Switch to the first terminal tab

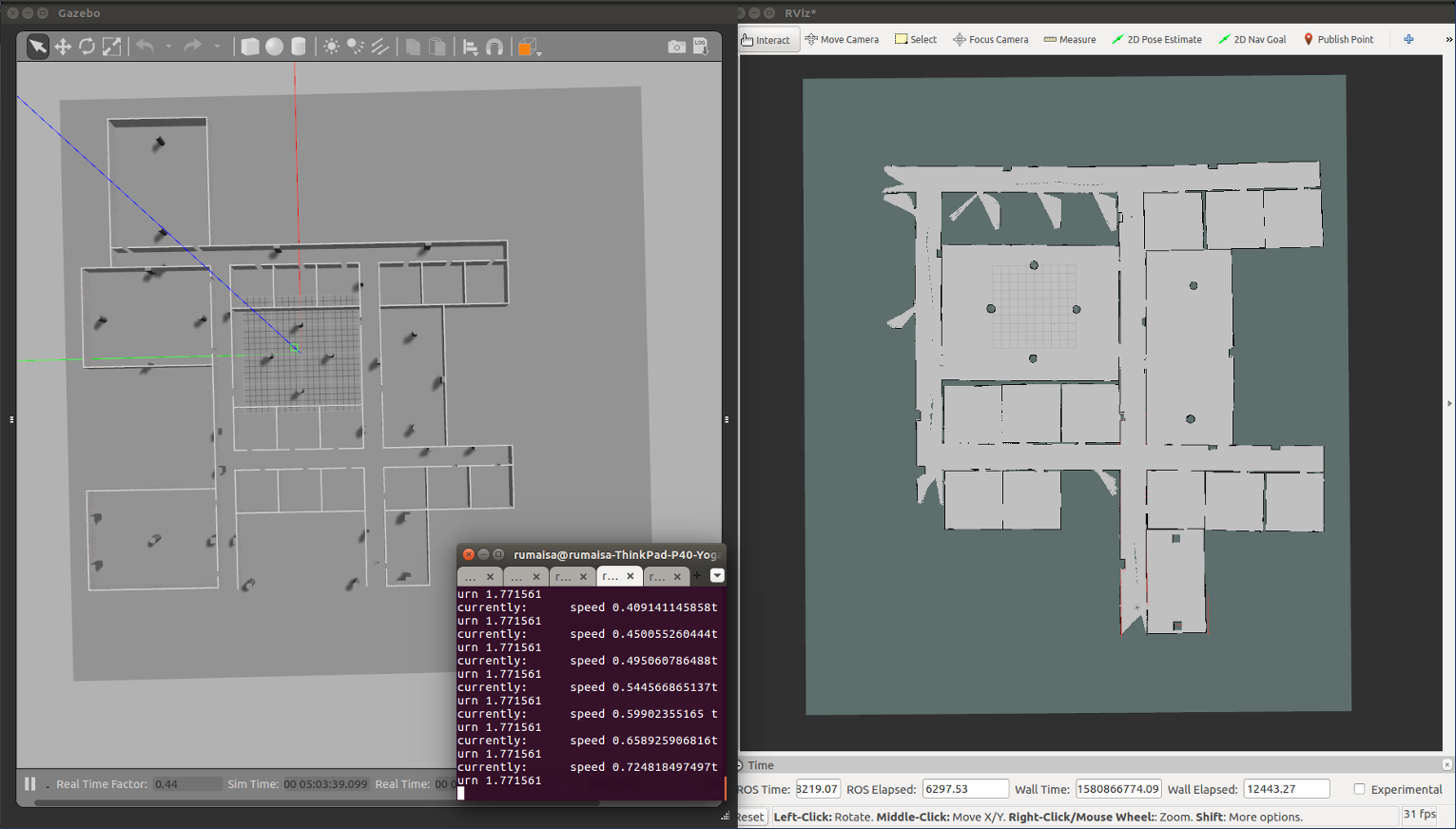coord(479,576)
